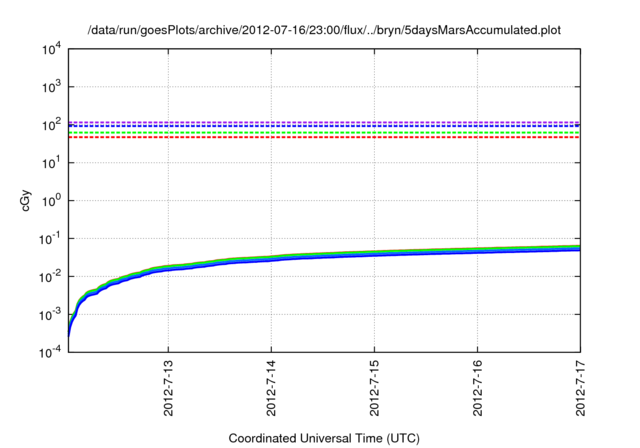Select the 2012-7-15 date tick label
The width and height of the screenshot is (640, 448).
374,388
